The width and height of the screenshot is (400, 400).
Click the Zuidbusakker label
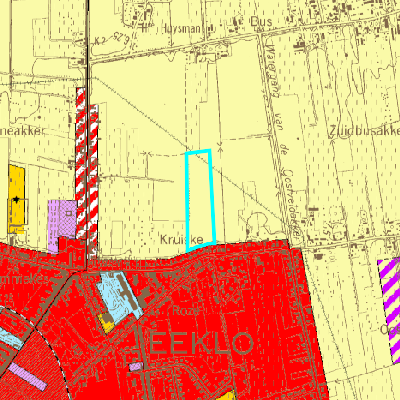(365, 132)
